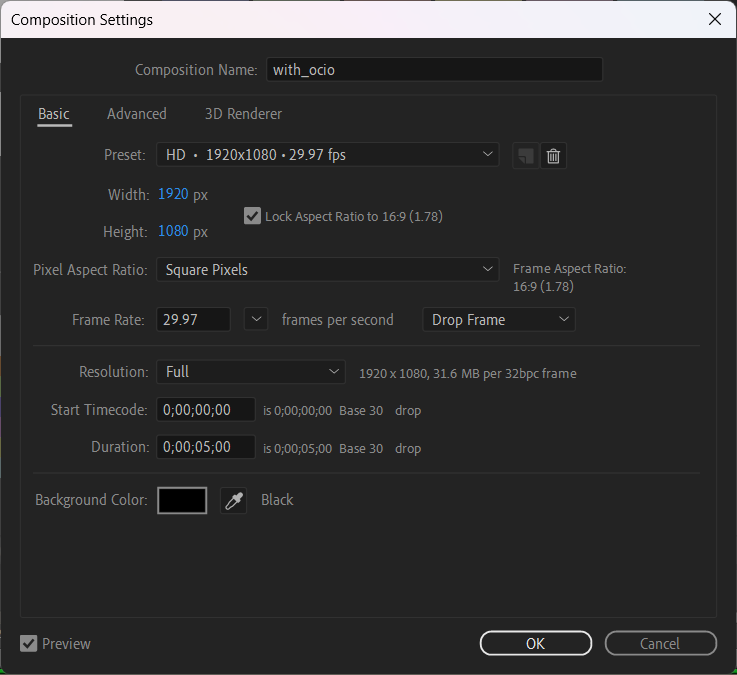This screenshot has width=737, height=675.
Task: Click '31.6 MB per 32bpc frame' text
Action: click(504, 374)
